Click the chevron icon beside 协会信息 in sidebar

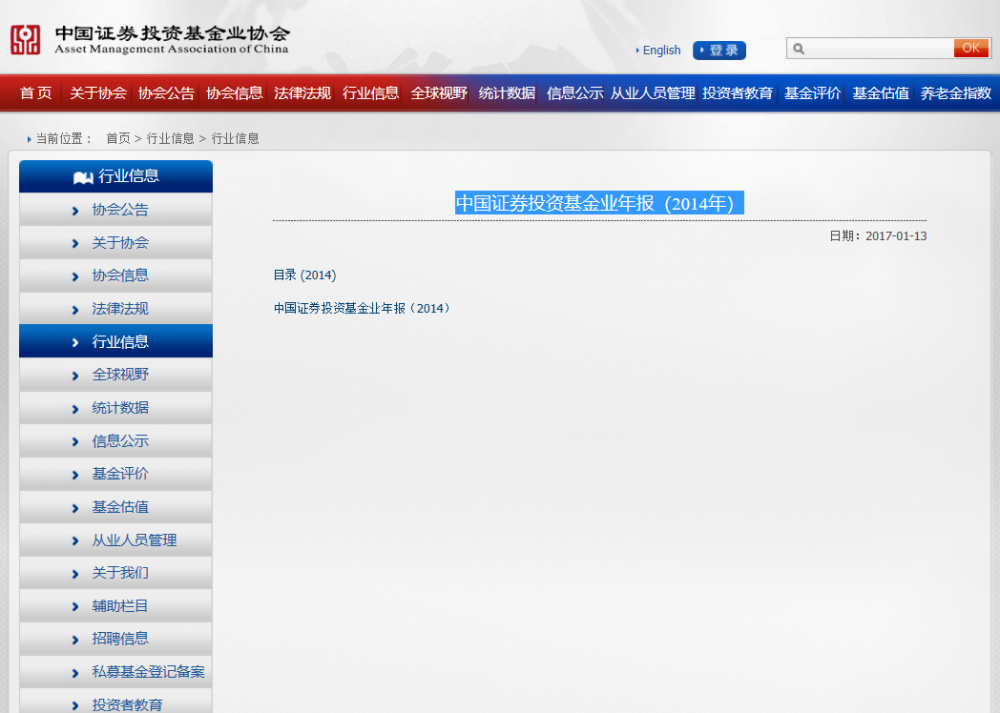pyautogui.click(x=75, y=276)
